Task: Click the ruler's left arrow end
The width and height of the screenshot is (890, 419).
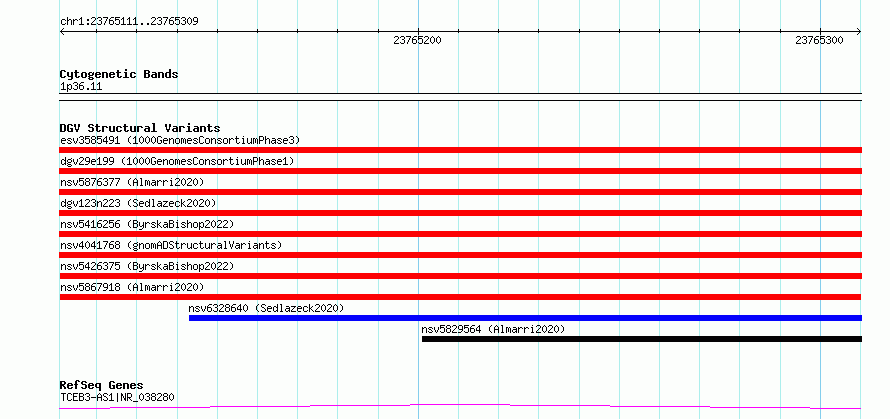Action: tap(62, 32)
